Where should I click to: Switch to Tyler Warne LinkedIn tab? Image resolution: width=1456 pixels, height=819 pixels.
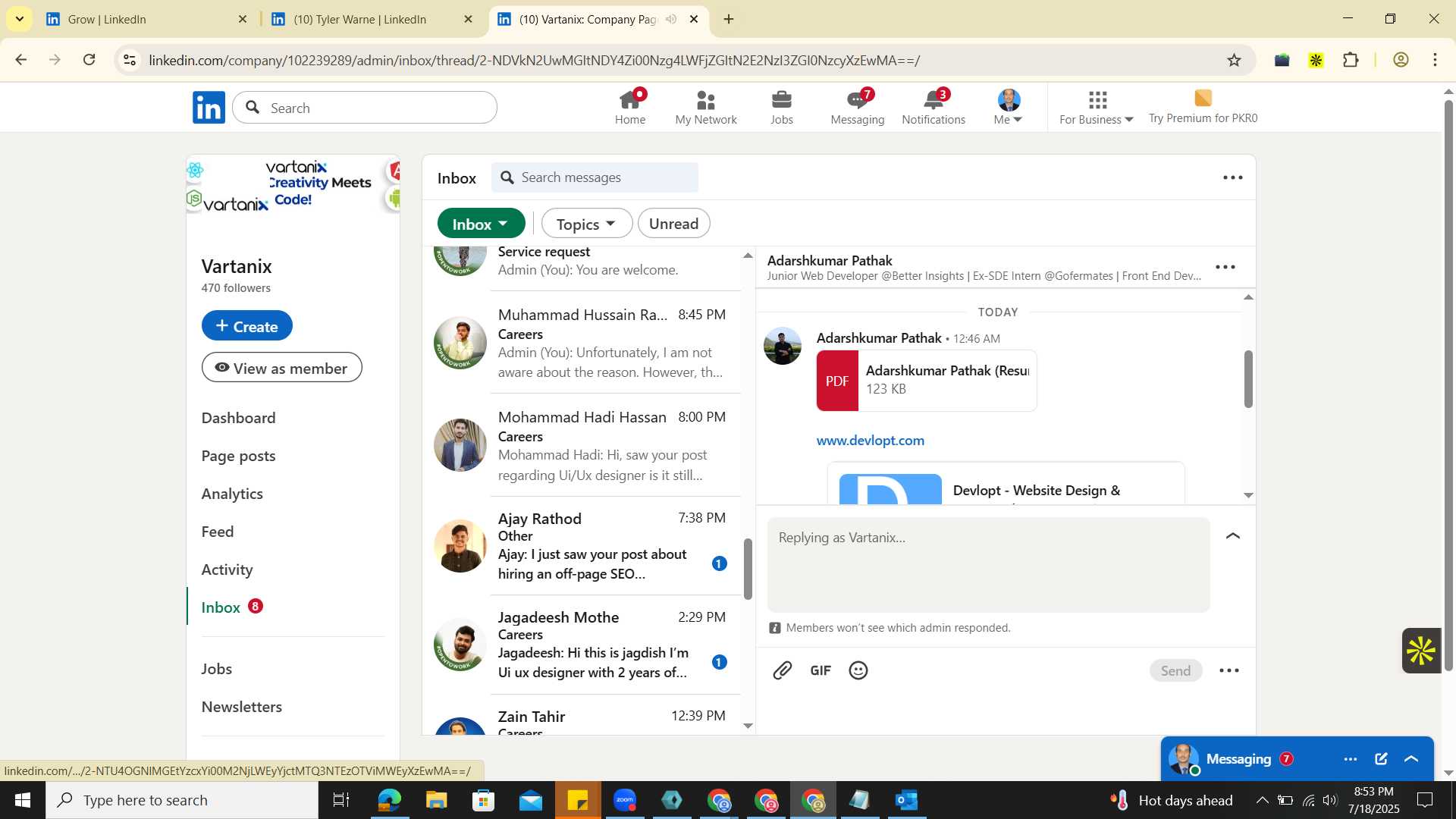pyautogui.click(x=372, y=19)
